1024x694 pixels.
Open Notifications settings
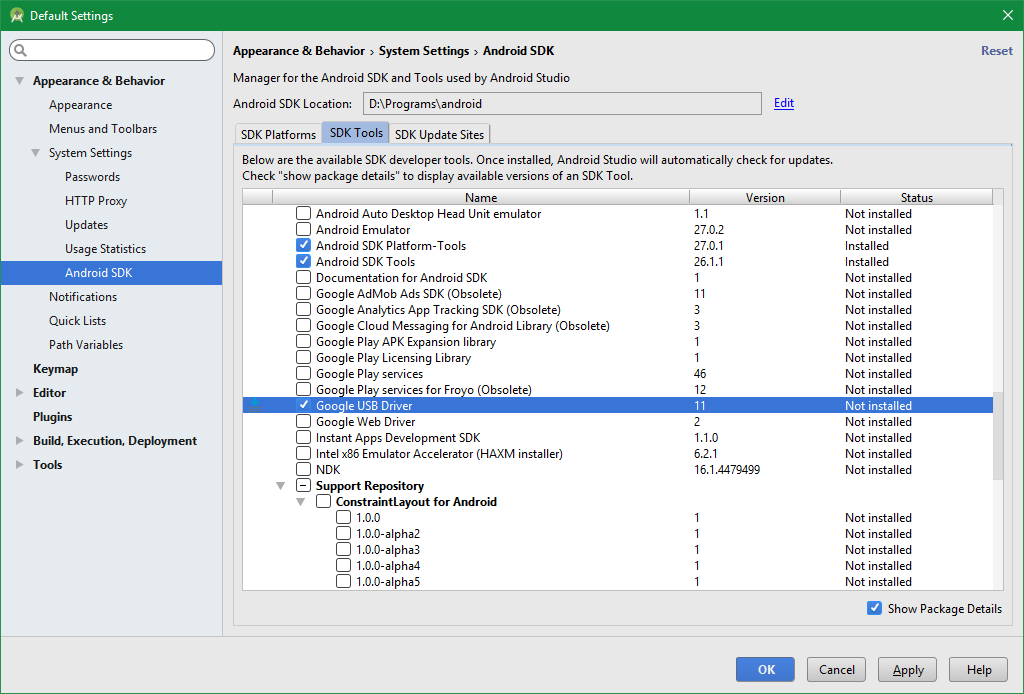(83, 296)
